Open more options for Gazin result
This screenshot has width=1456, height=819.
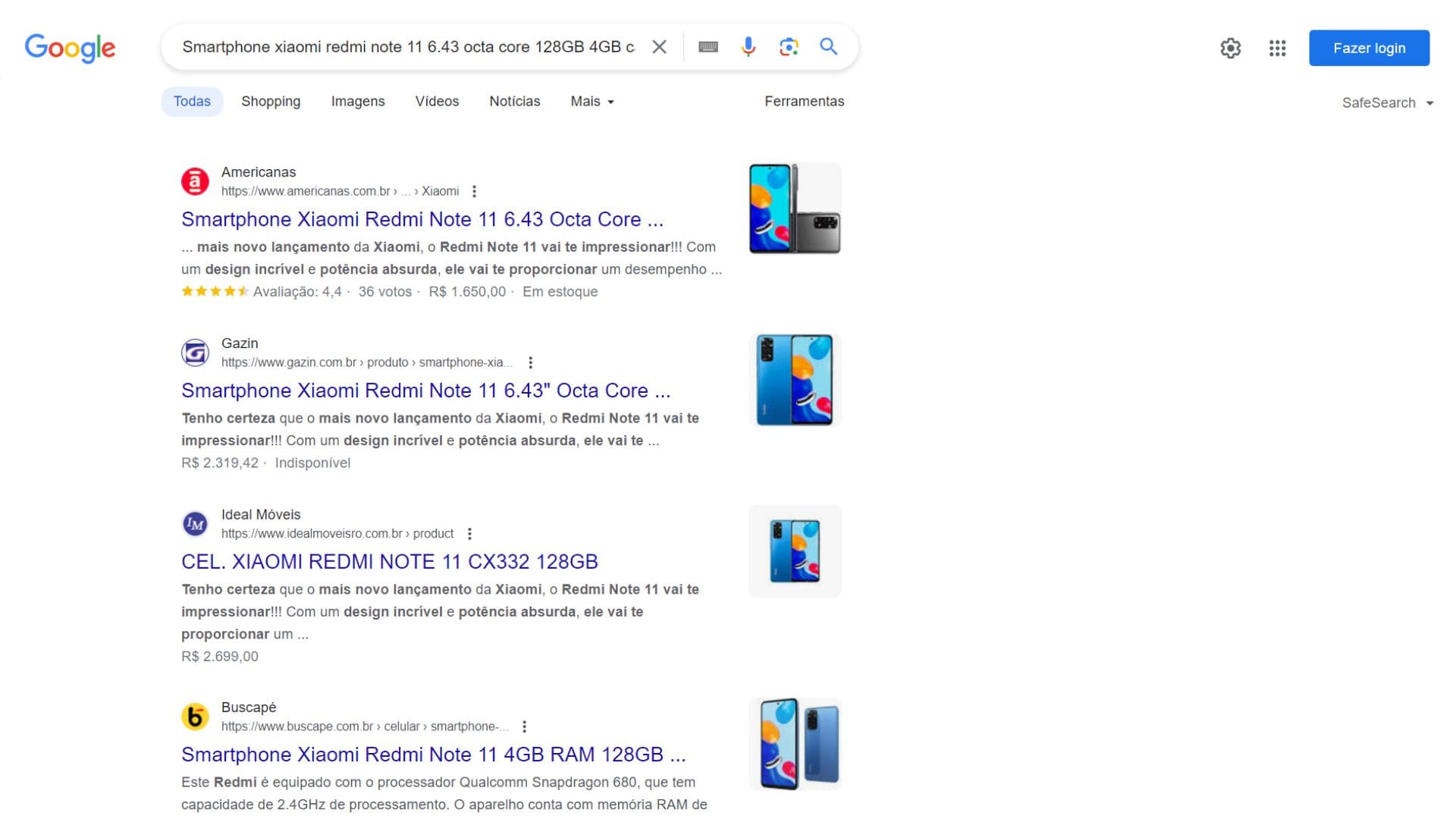pos(530,362)
